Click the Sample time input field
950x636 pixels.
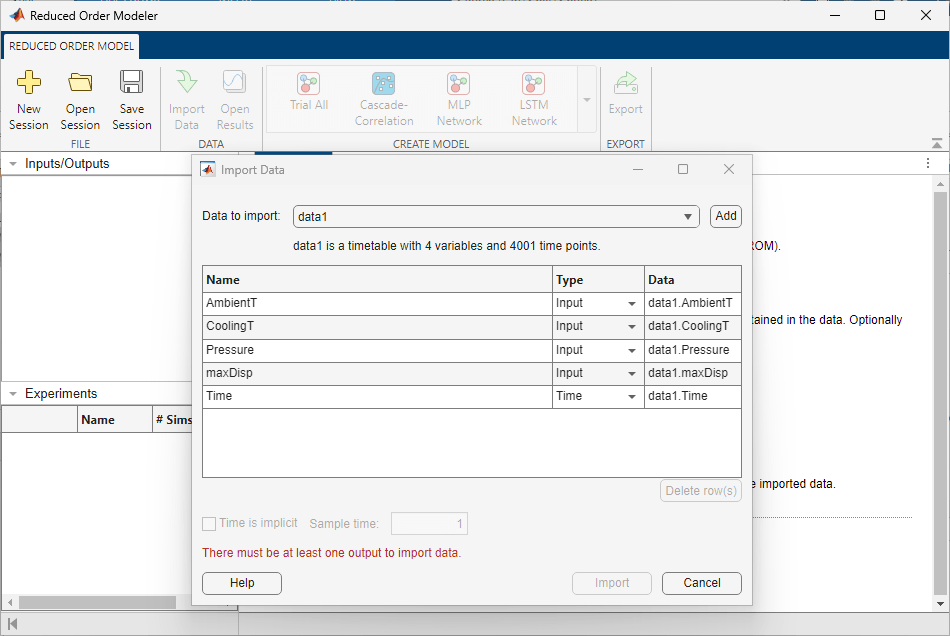(429, 523)
